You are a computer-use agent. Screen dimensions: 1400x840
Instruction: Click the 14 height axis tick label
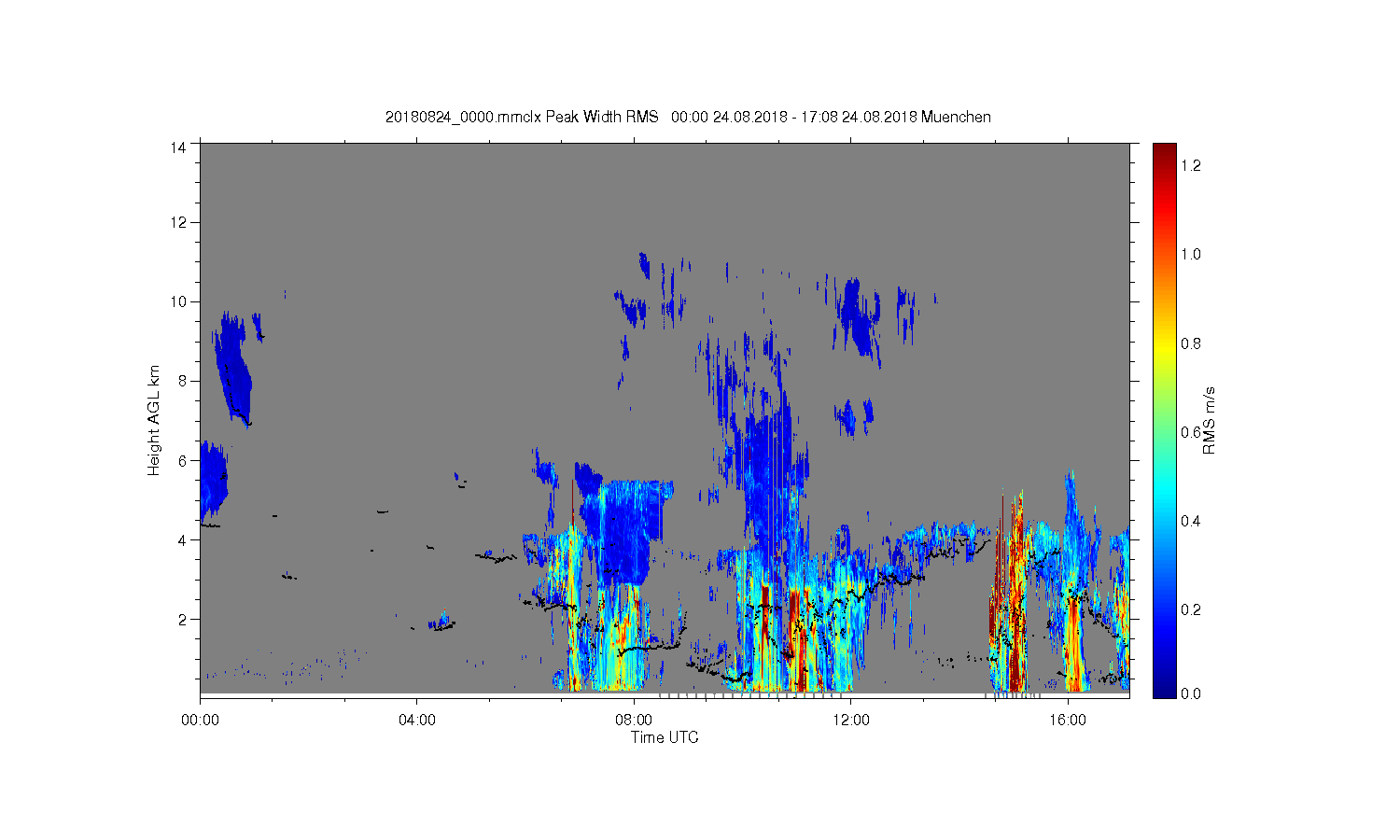tap(177, 147)
